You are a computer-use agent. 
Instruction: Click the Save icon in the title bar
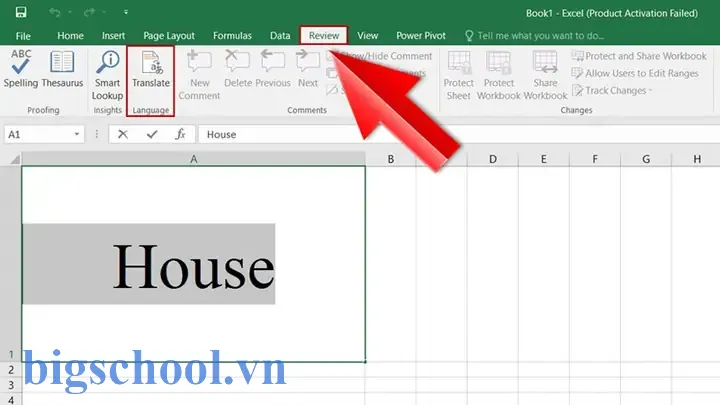pyautogui.click(x=21, y=12)
